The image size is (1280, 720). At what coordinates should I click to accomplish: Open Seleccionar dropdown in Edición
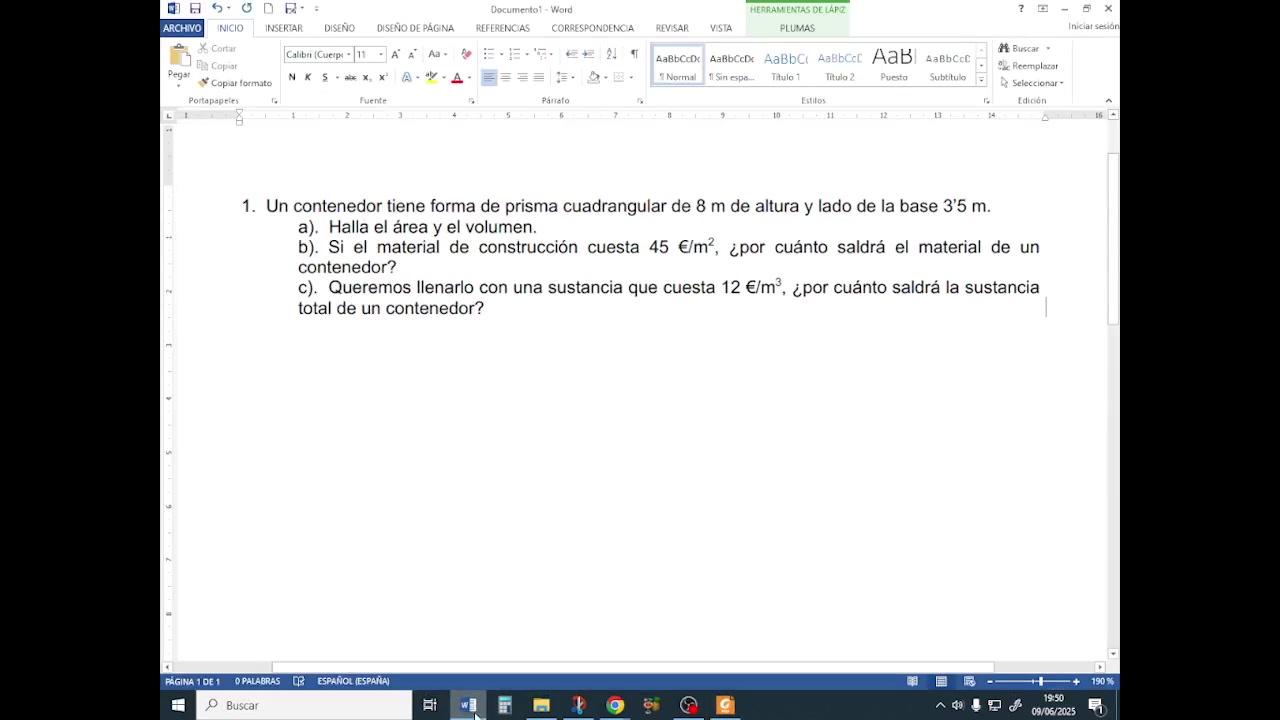coord(1031,83)
